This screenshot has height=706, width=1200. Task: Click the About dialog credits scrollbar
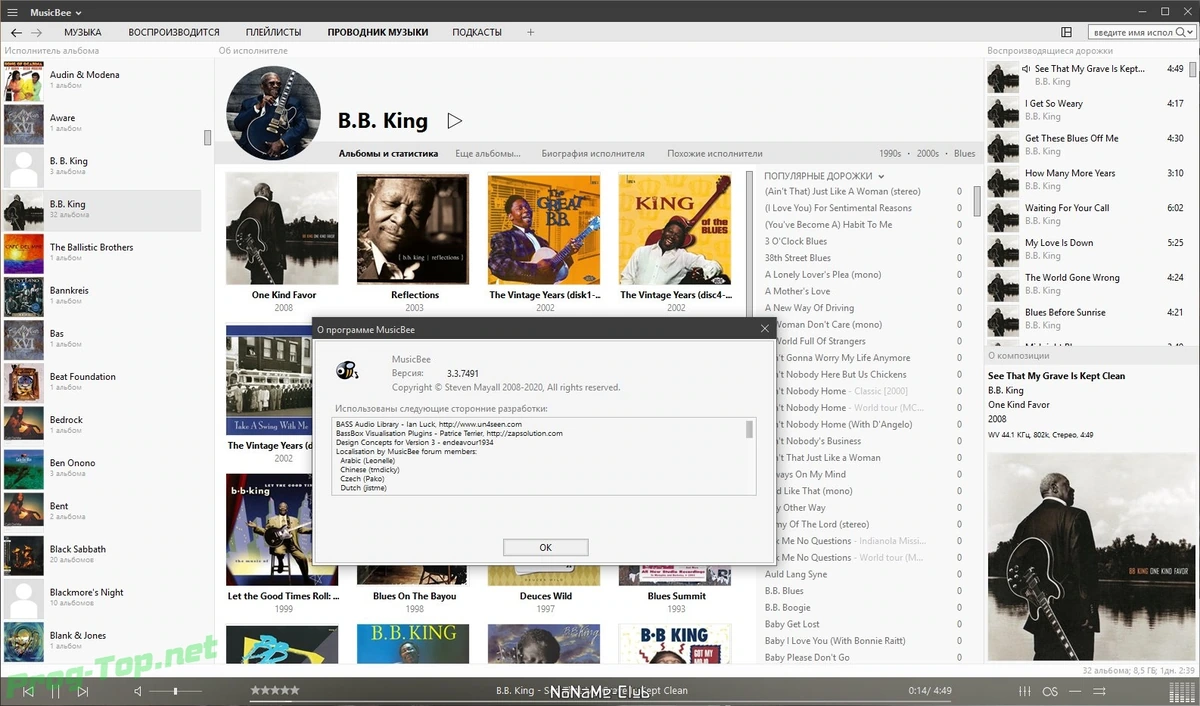749,429
